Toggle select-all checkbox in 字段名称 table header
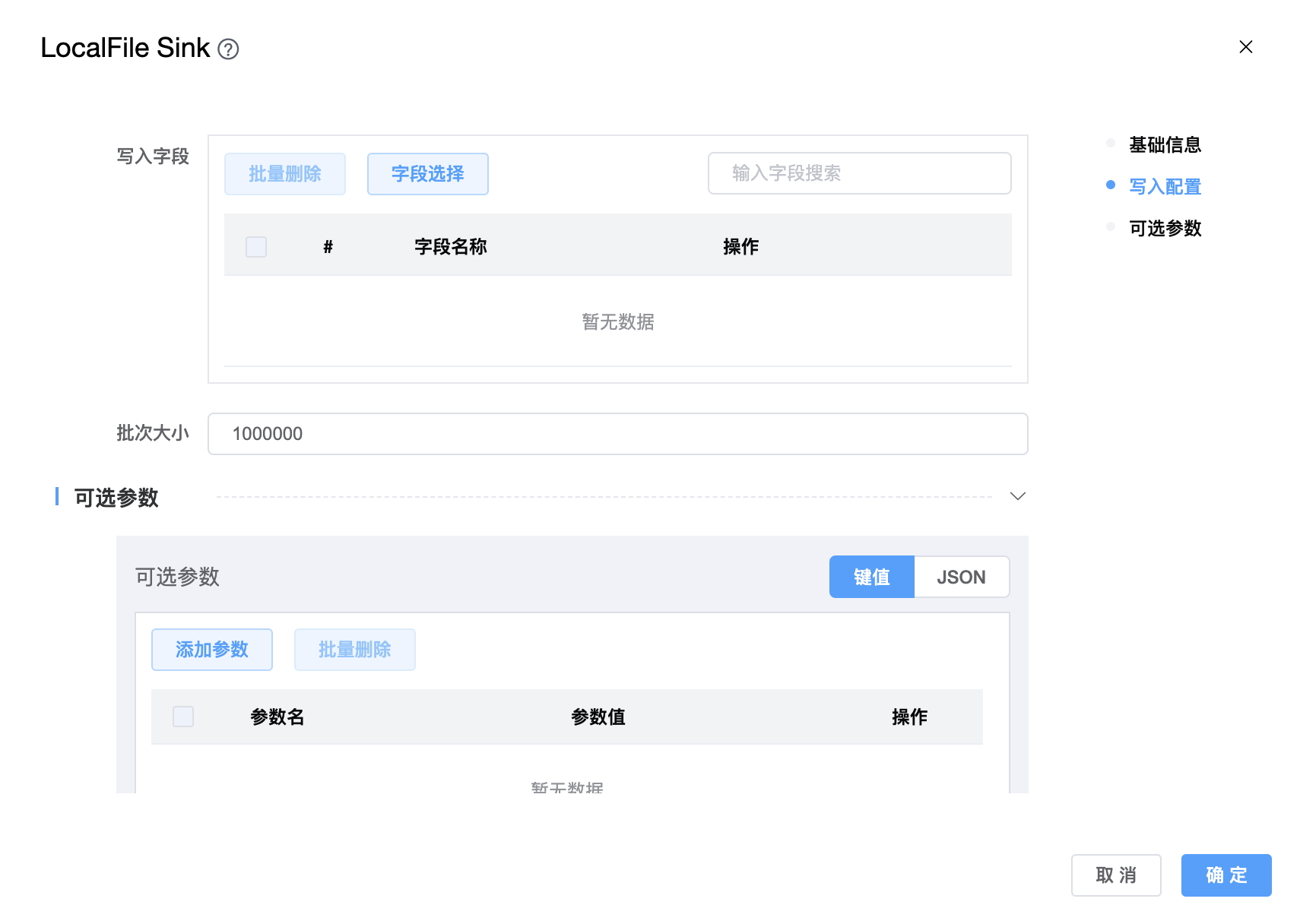1300x924 pixels. pyautogui.click(x=256, y=247)
